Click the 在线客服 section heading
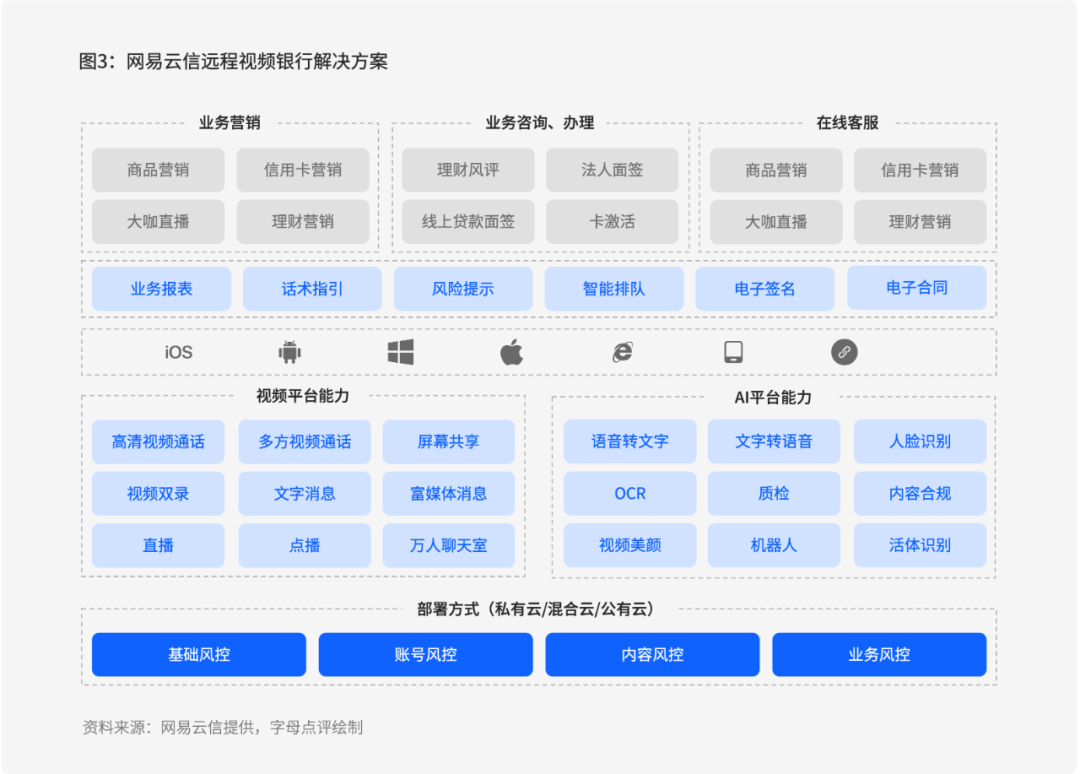 point(848,123)
